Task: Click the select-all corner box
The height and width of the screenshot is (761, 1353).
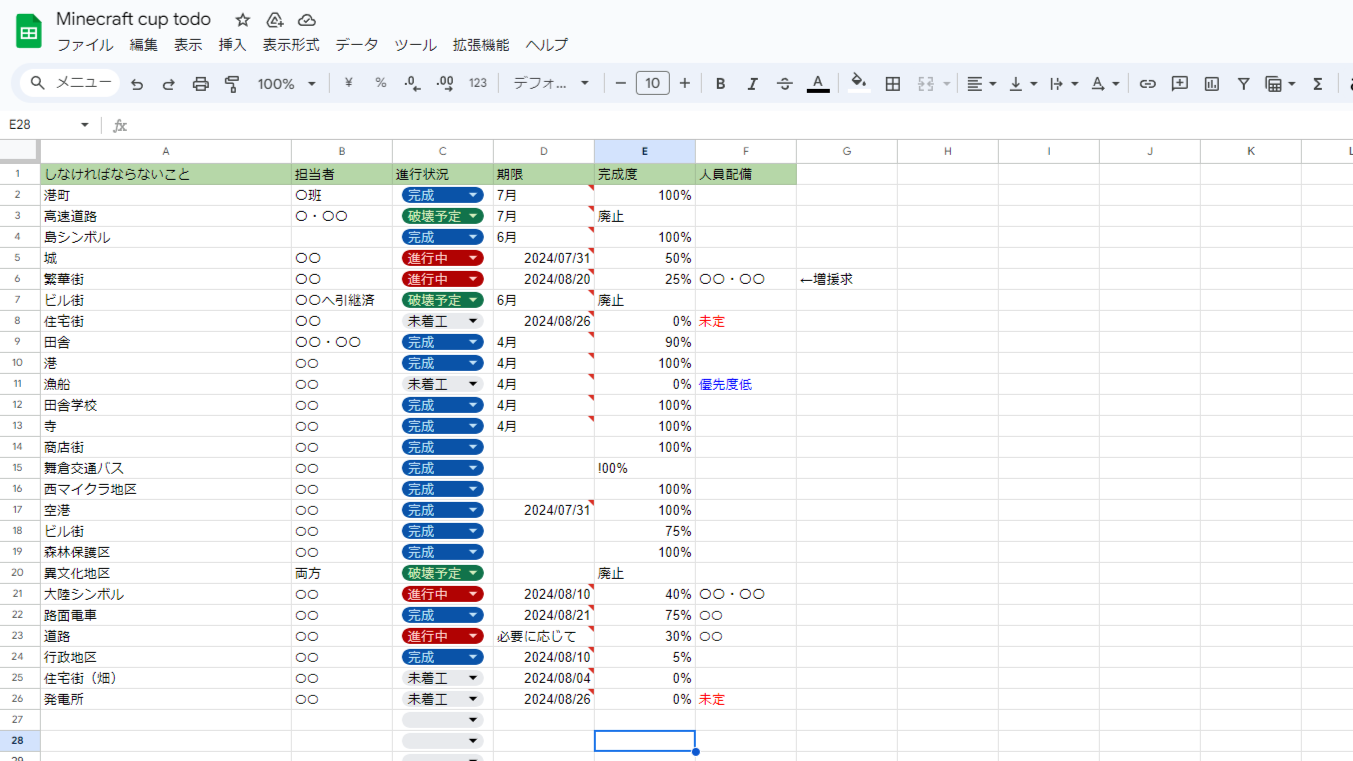Action: tap(20, 151)
